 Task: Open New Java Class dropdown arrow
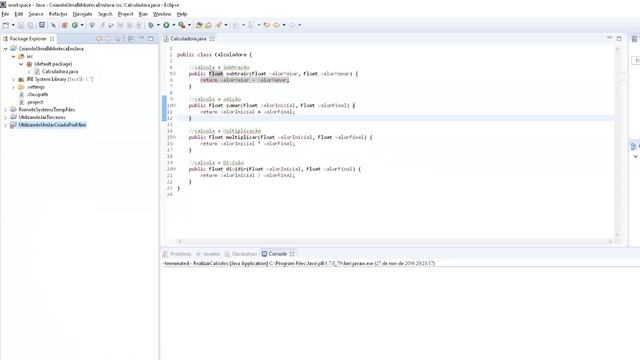[82, 25]
